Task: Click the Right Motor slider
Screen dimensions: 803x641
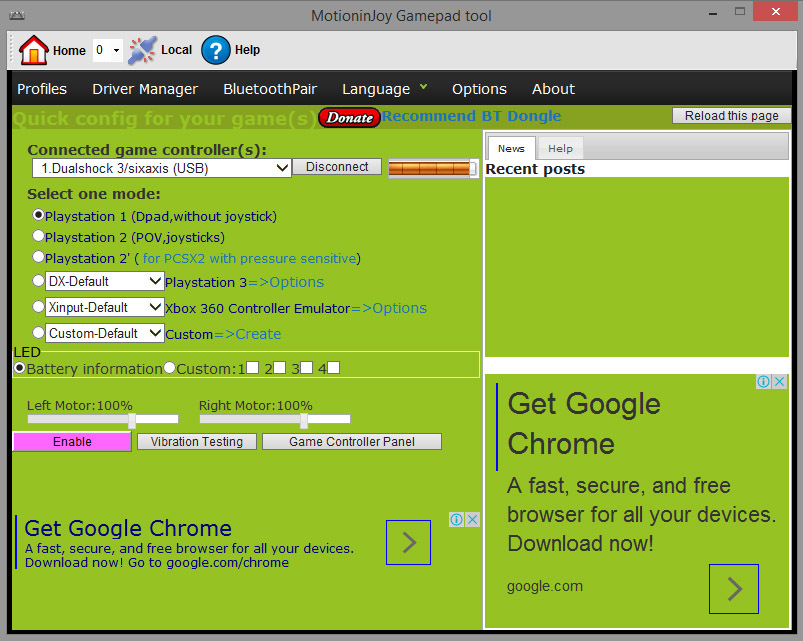Action: click(x=274, y=419)
